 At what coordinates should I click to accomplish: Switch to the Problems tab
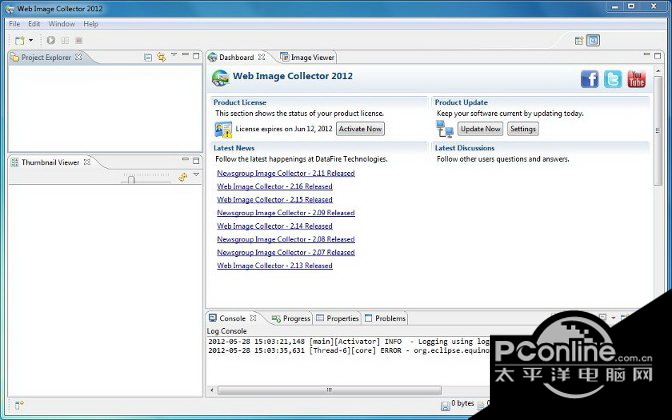(385, 318)
